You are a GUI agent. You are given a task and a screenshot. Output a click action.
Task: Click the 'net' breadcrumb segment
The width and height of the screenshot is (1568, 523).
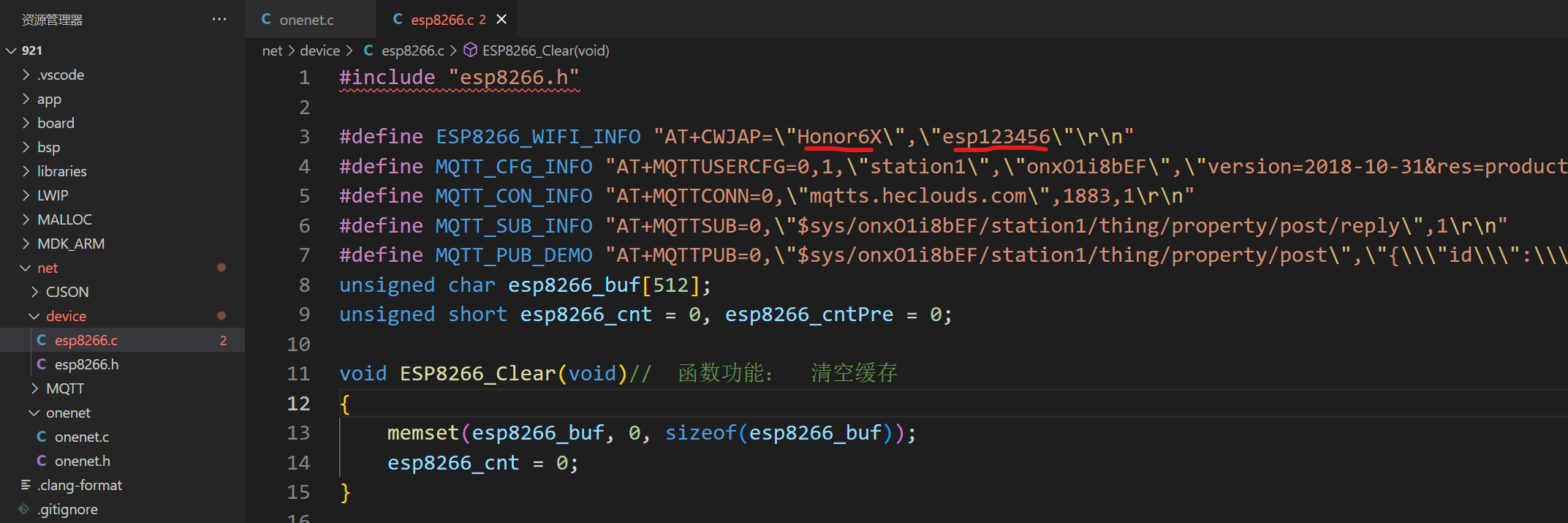(x=272, y=50)
